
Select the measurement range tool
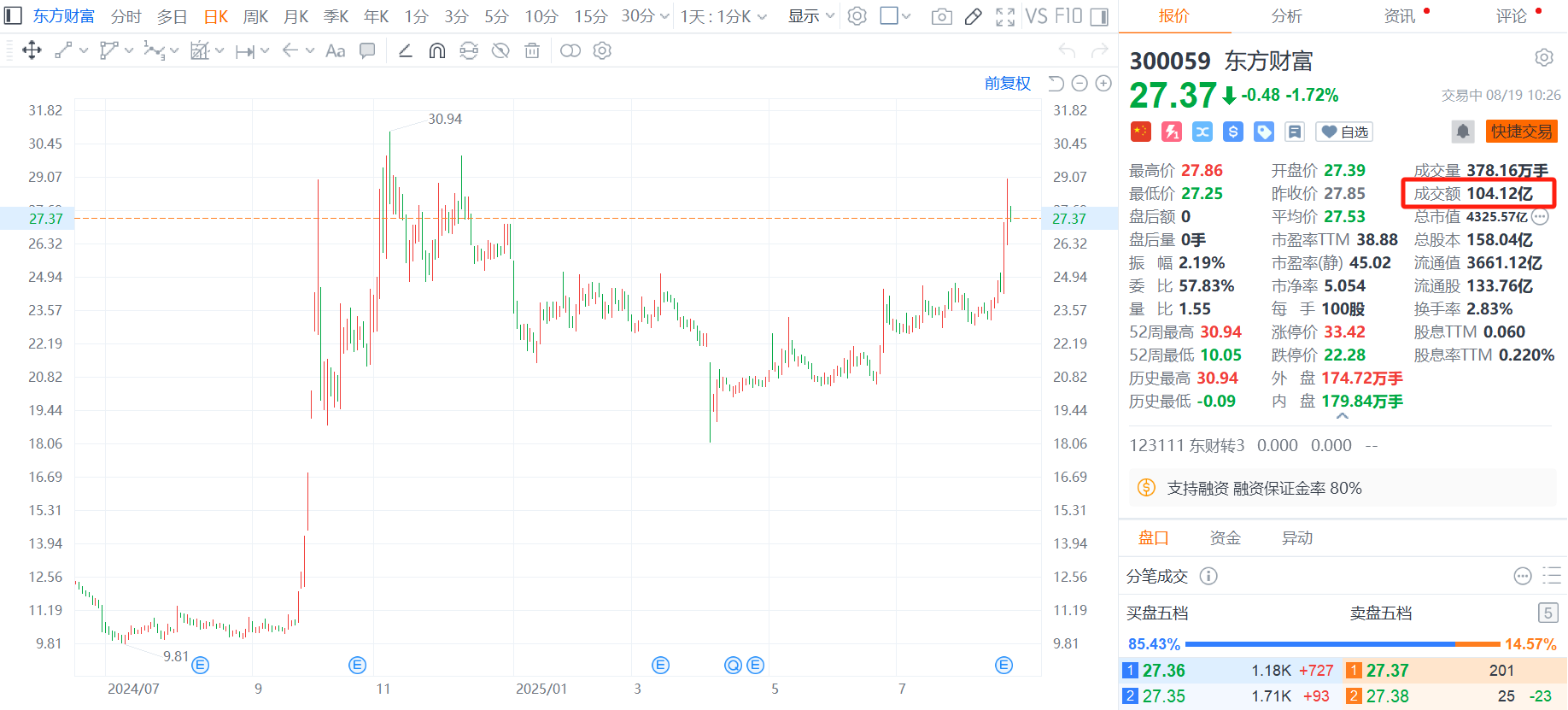click(x=200, y=50)
